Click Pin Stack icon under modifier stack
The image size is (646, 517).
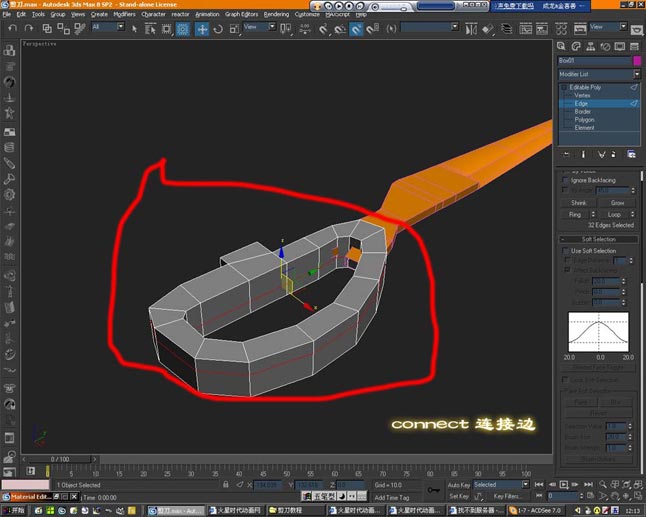click(x=566, y=154)
